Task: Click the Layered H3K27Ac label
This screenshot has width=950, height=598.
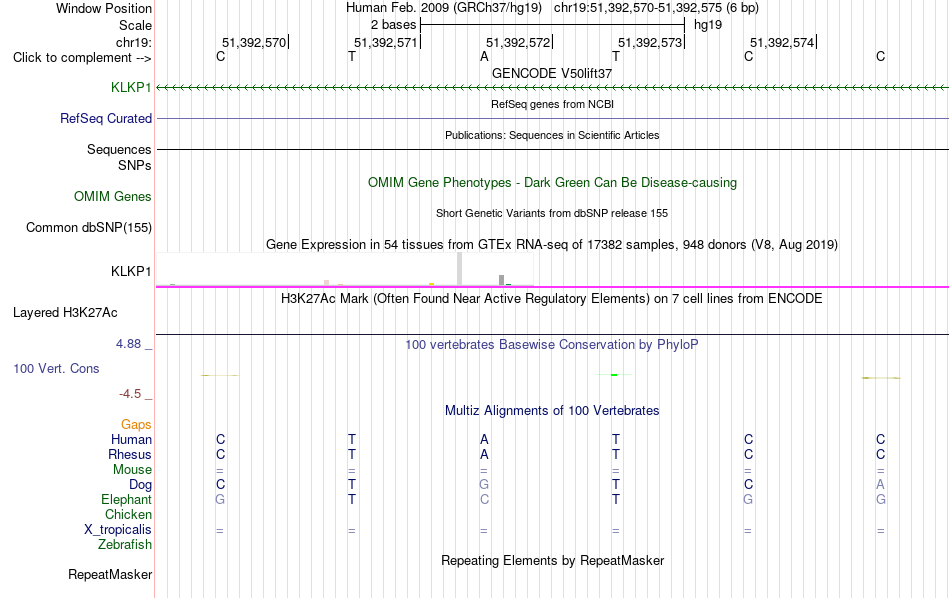Action: tap(65, 313)
